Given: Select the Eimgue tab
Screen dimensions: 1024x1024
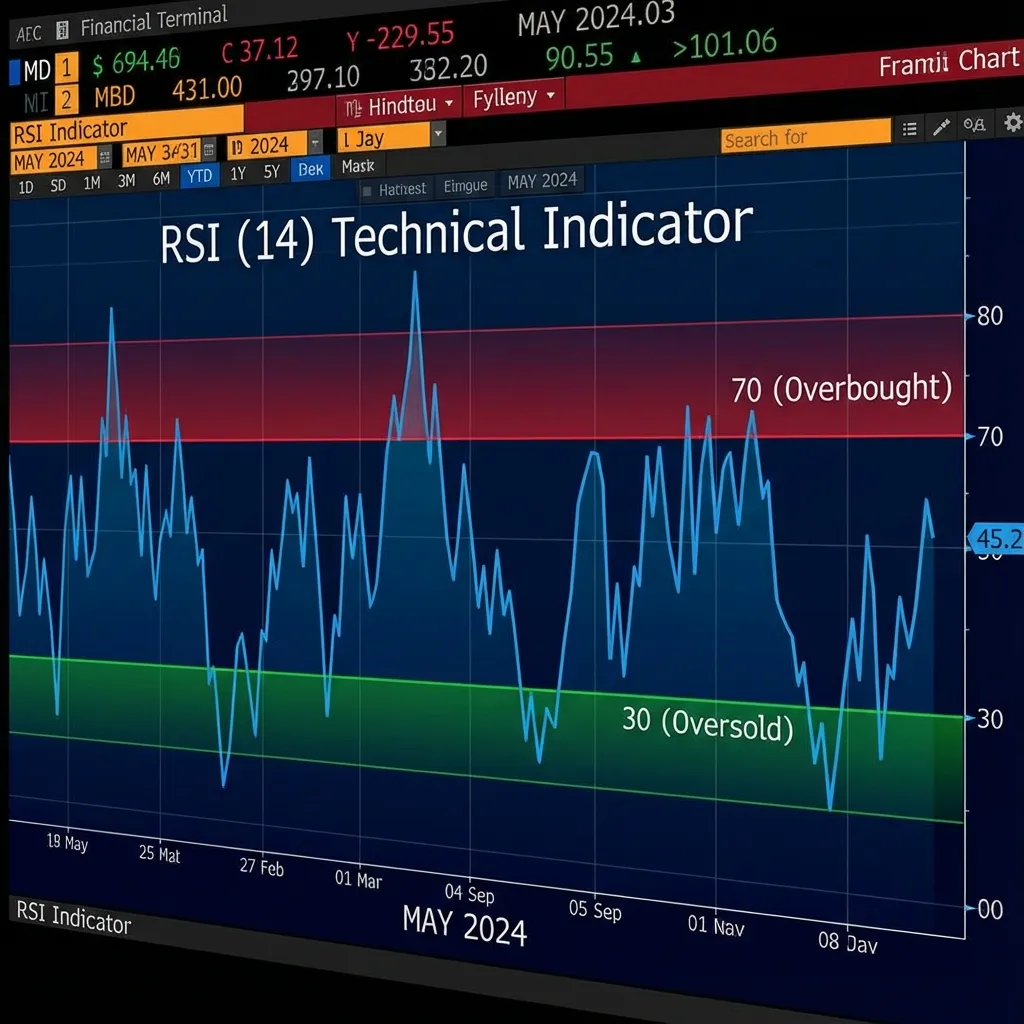Looking at the screenshot, I should click(x=466, y=186).
